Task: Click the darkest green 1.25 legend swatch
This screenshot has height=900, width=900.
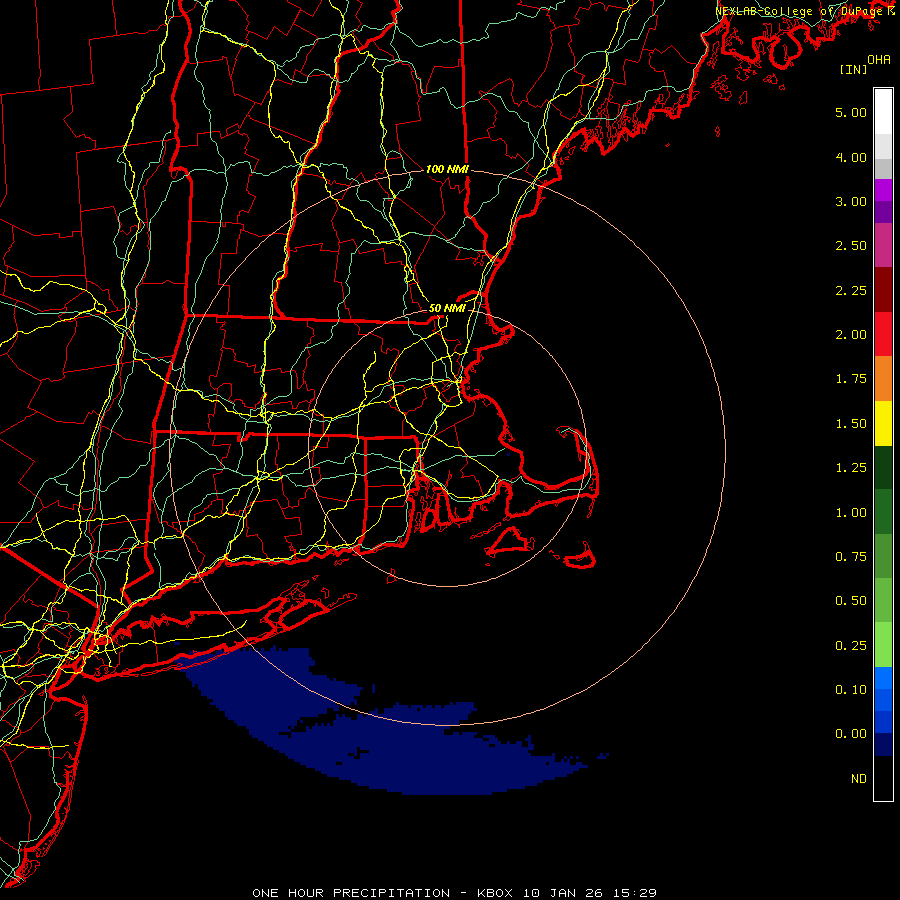Action: tap(883, 467)
